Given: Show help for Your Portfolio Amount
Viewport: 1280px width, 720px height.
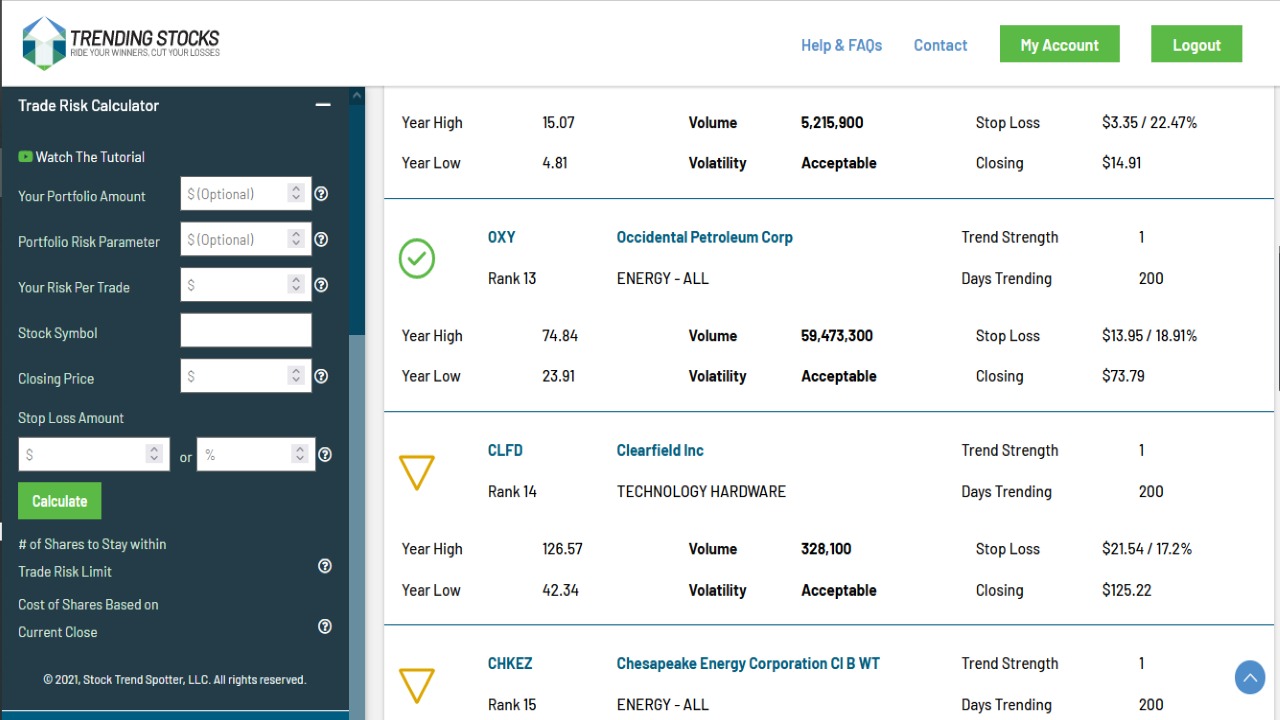Looking at the screenshot, I should tap(321, 194).
